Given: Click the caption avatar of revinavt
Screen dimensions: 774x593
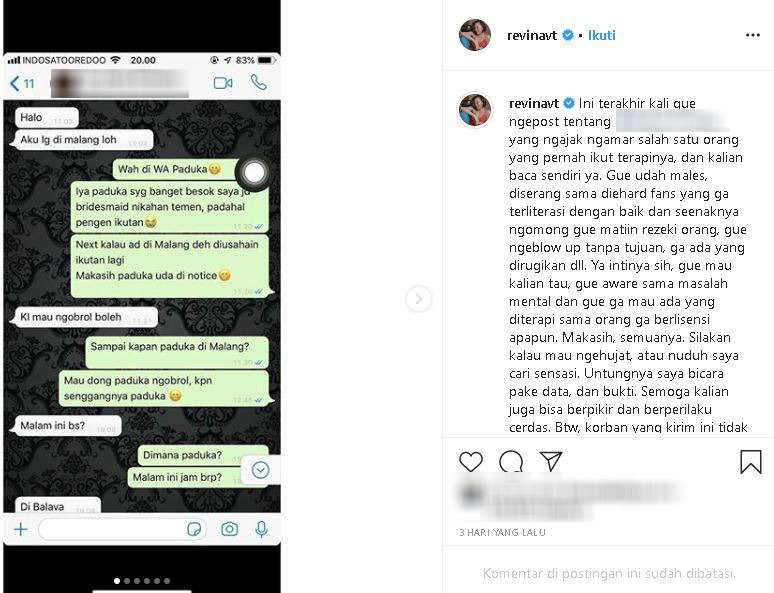Looking at the screenshot, I should click(475, 110).
